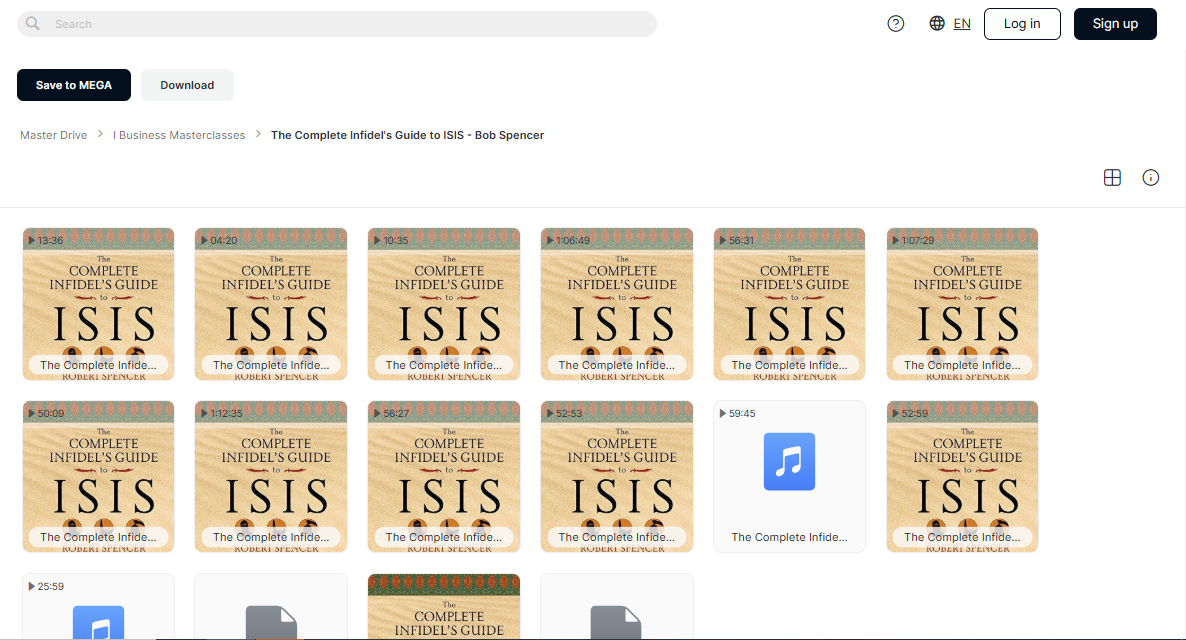Open the 52:53 audio thumbnail
1186x640 pixels.
click(x=616, y=477)
